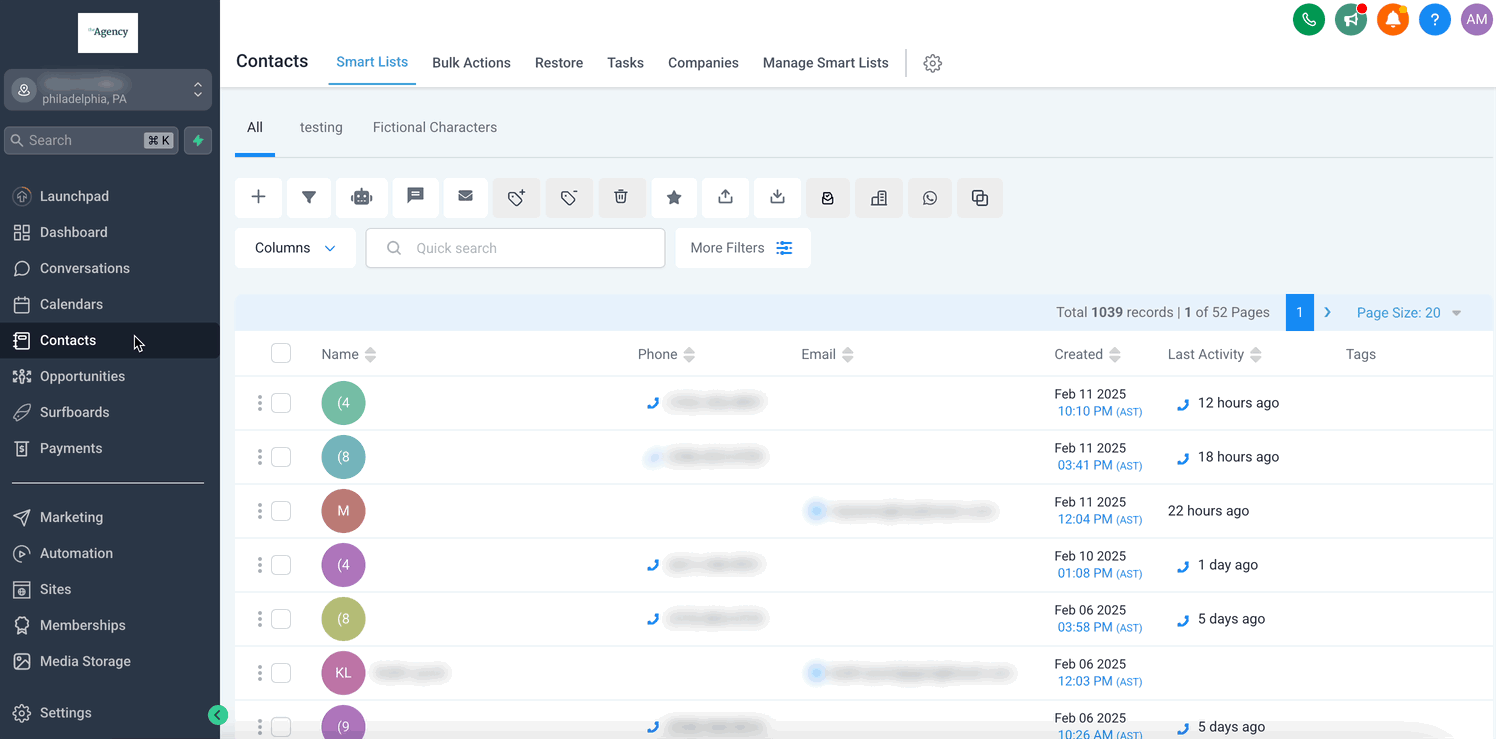The height and width of the screenshot is (739, 1496).
Task: Open the orange bell notifications icon
Action: pos(1393,19)
